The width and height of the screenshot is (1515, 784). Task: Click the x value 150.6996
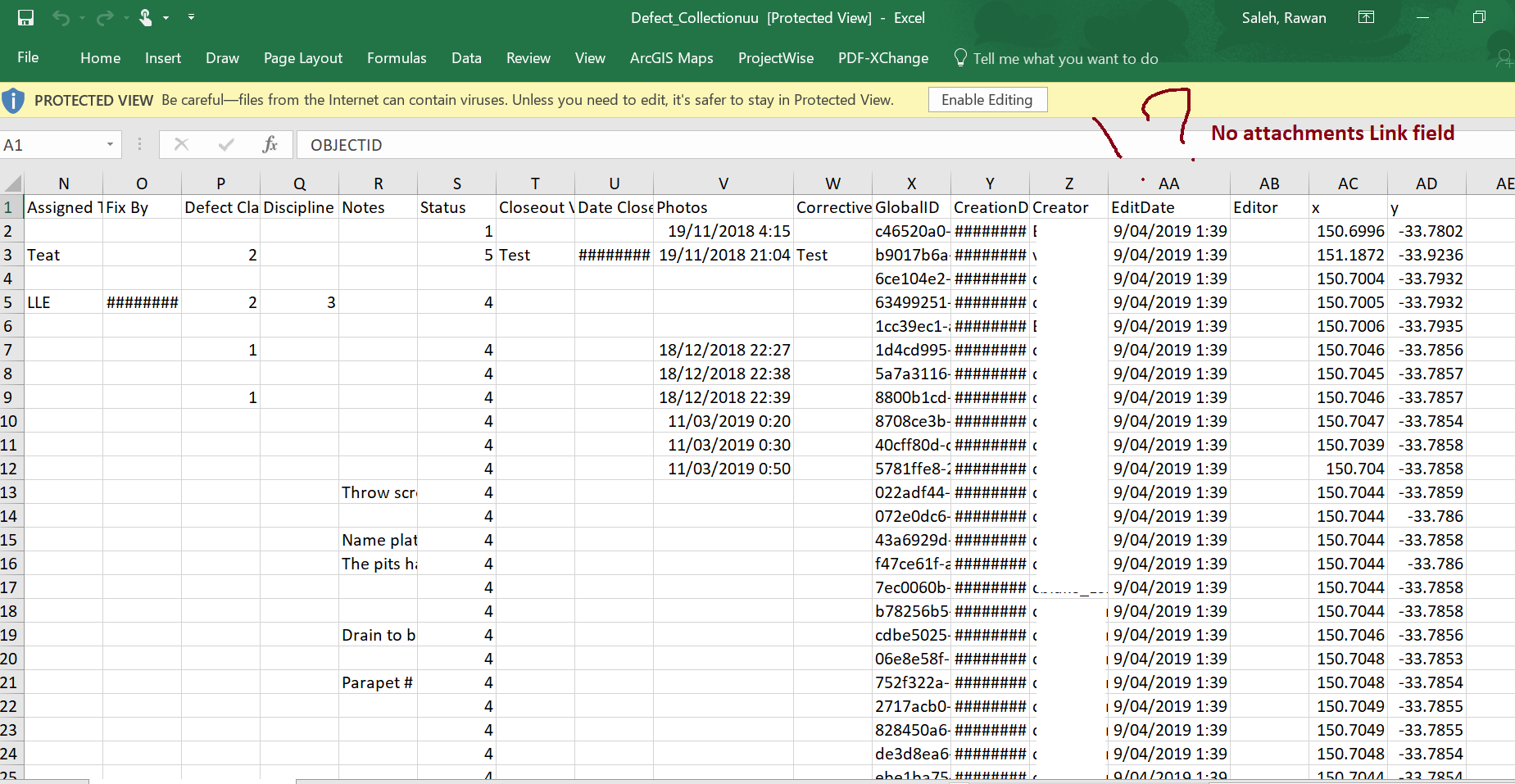pyautogui.click(x=1348, y=231)
